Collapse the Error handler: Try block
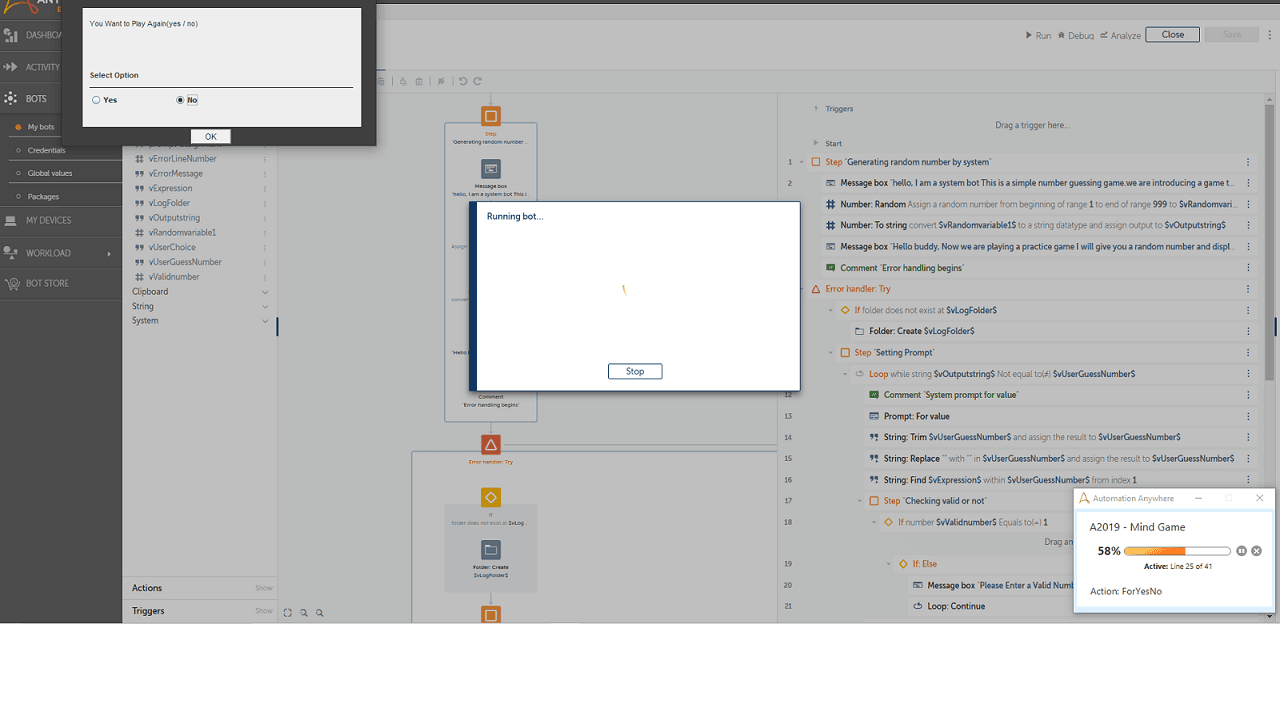 pos(817,289)
